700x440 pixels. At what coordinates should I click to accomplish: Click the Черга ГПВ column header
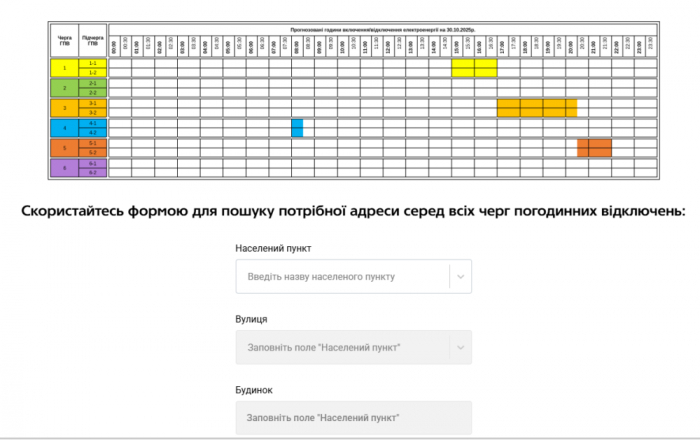pos(64,41)
